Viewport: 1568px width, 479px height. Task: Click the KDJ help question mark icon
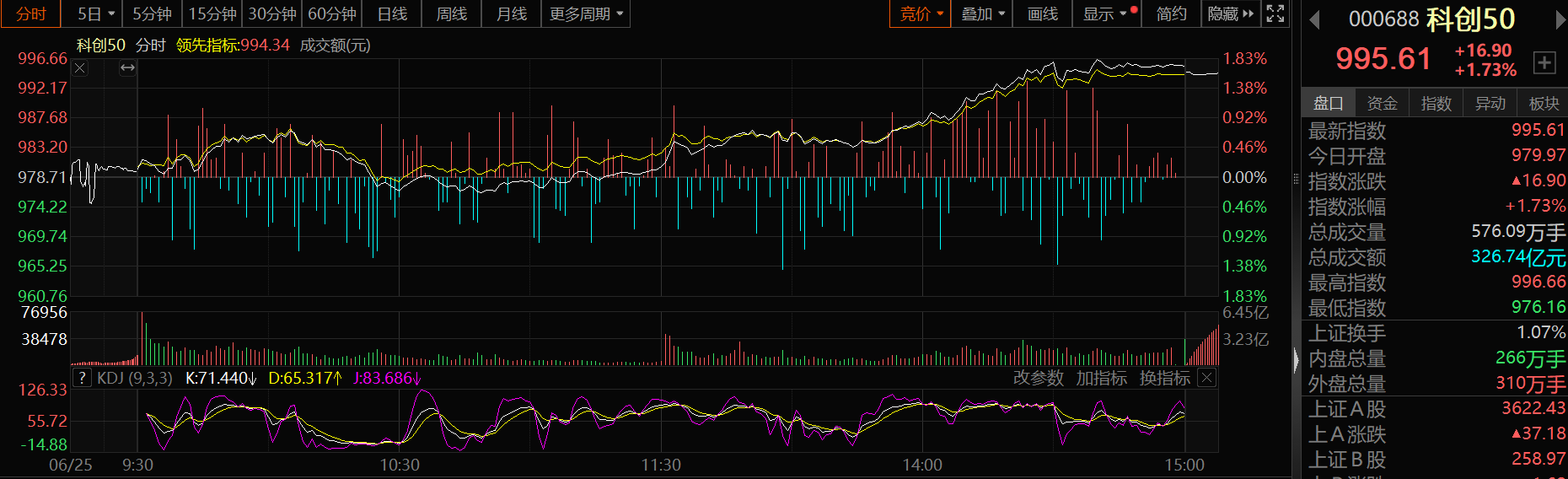82,378
